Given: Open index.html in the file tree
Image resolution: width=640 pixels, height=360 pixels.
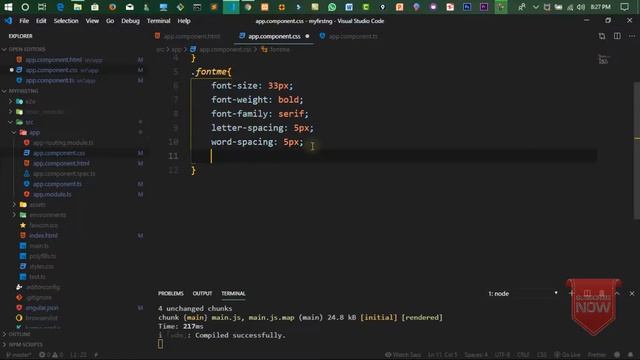Looking at the screenshot, I should 43,236.
